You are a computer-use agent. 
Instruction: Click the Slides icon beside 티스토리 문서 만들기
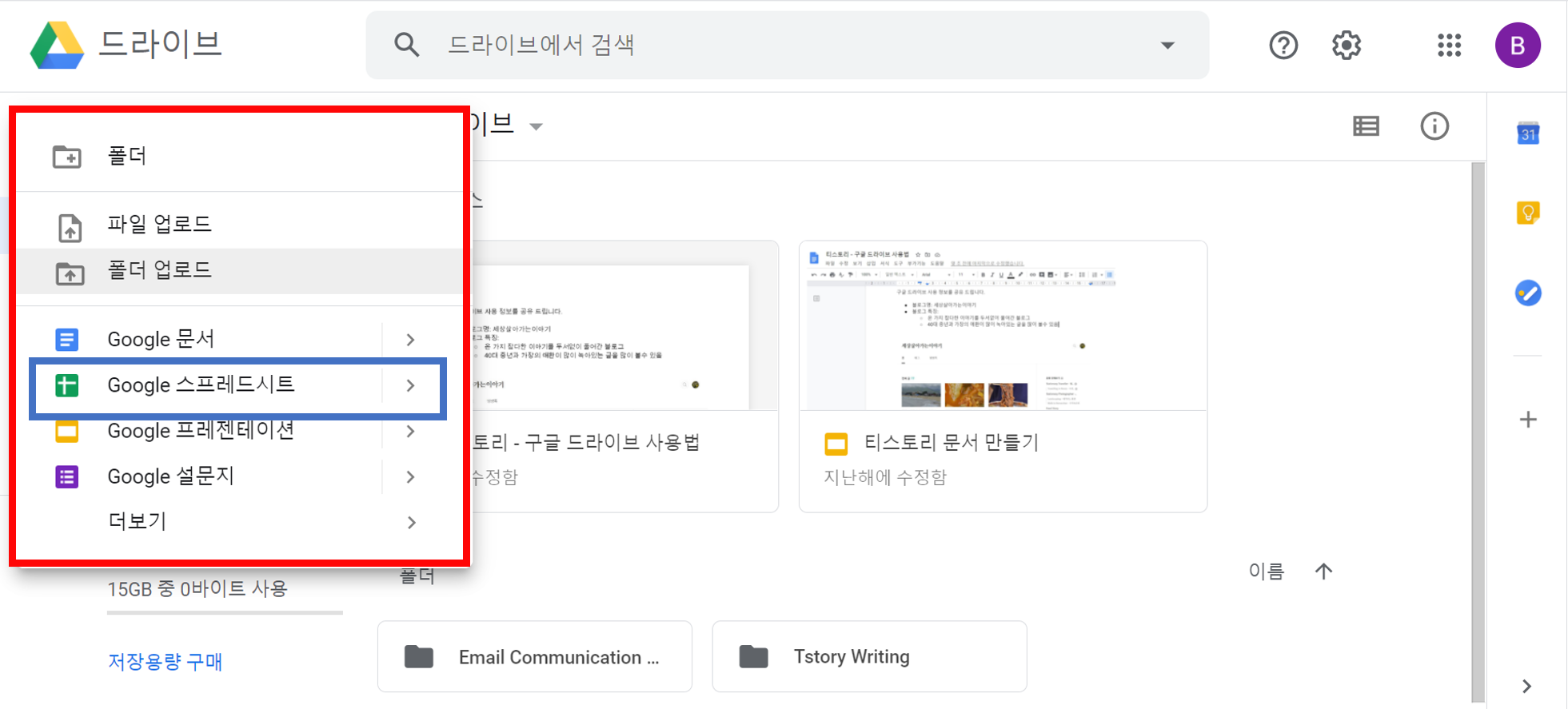836,444
